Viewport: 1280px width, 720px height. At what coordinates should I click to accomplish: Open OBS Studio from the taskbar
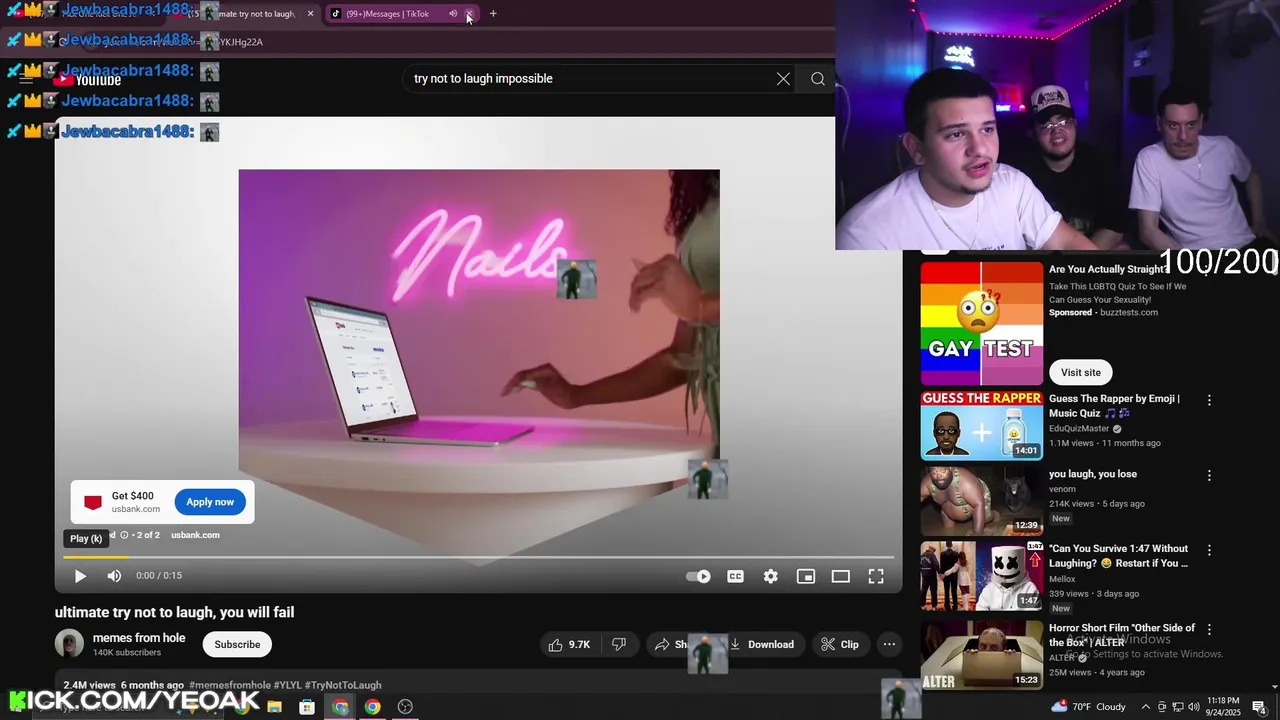click(405, 707)
